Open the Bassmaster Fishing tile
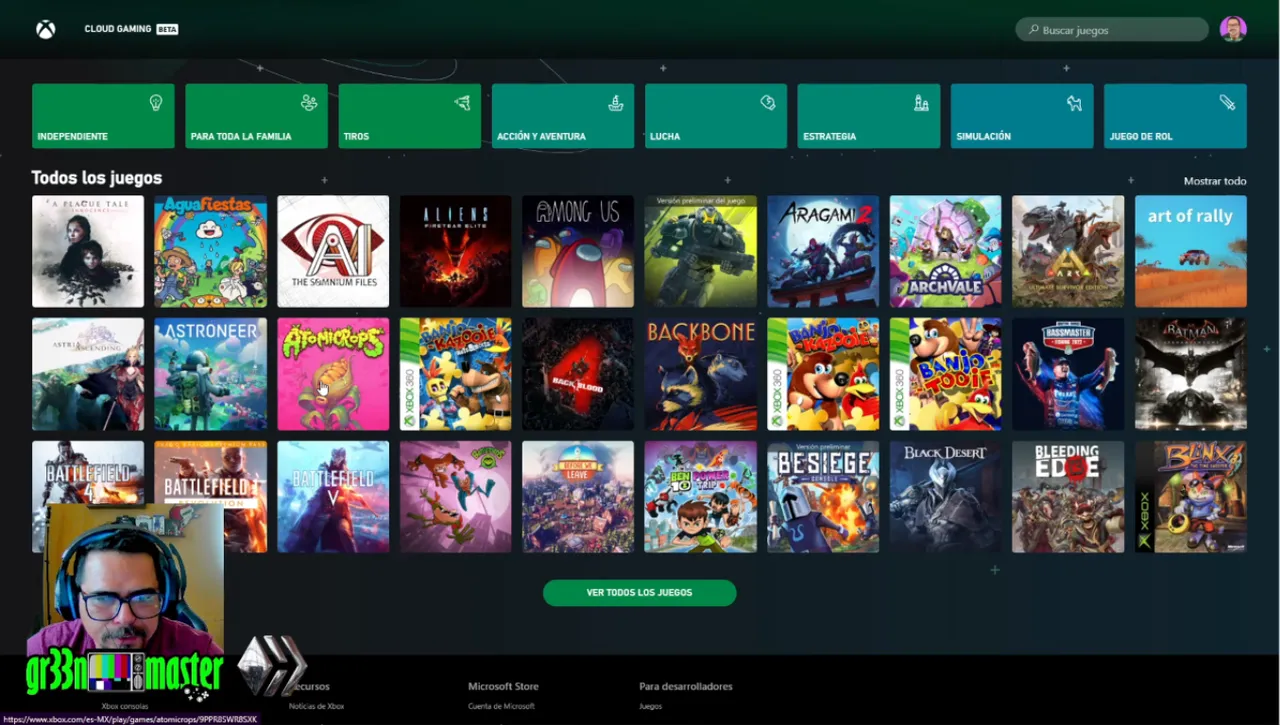Screen dimensions: 1280x725 tap(1068, 374)
